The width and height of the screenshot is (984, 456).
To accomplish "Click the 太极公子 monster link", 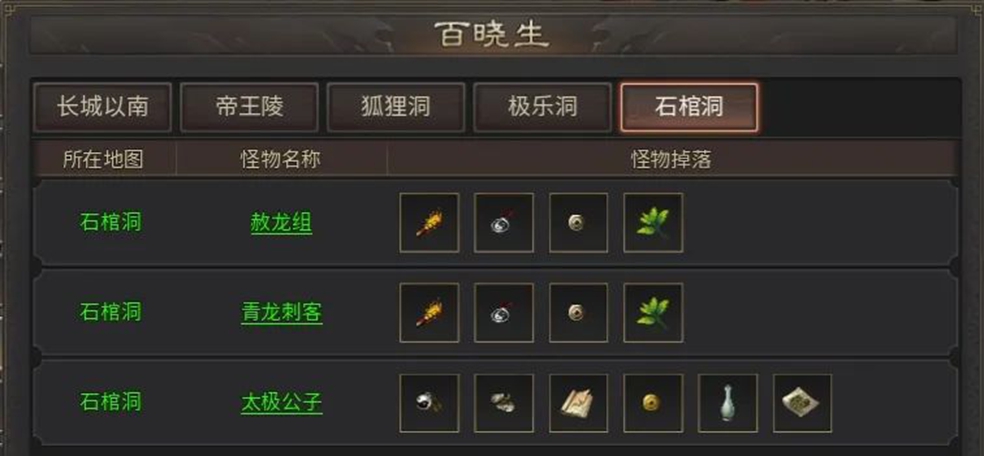I will point(282,402).
